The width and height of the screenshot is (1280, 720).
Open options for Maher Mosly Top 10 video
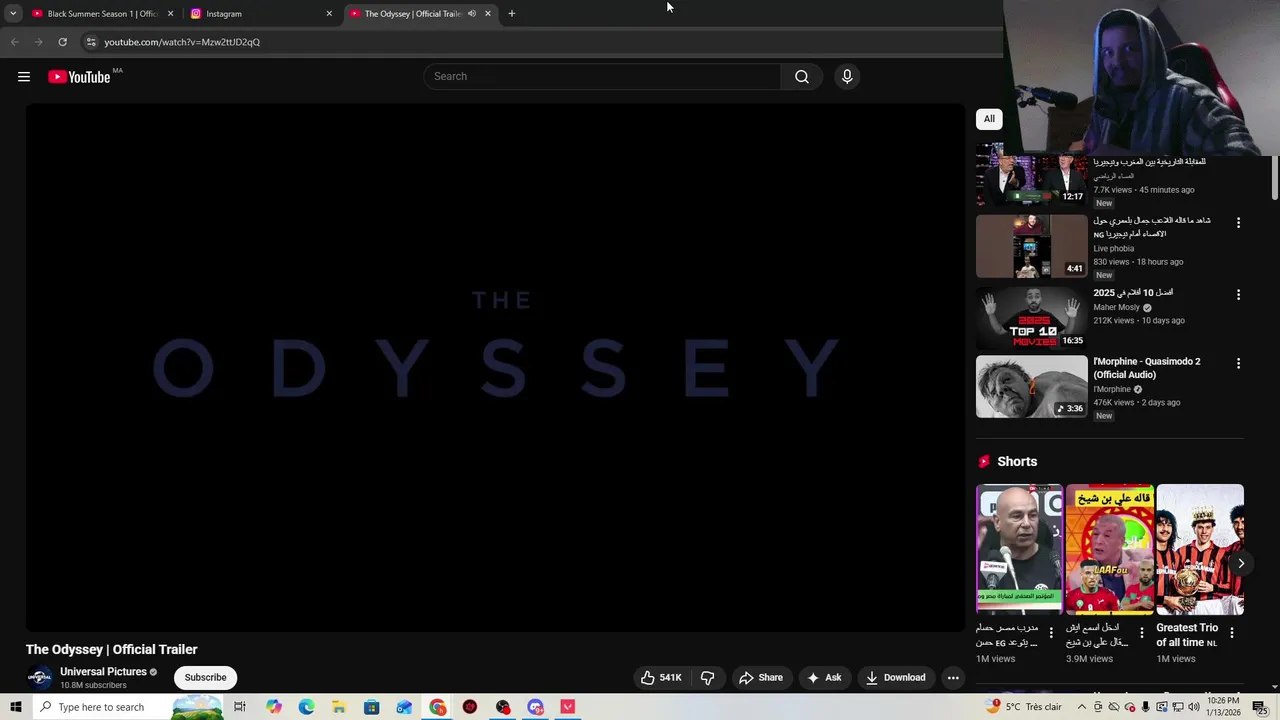click(x=1238, y=295)
